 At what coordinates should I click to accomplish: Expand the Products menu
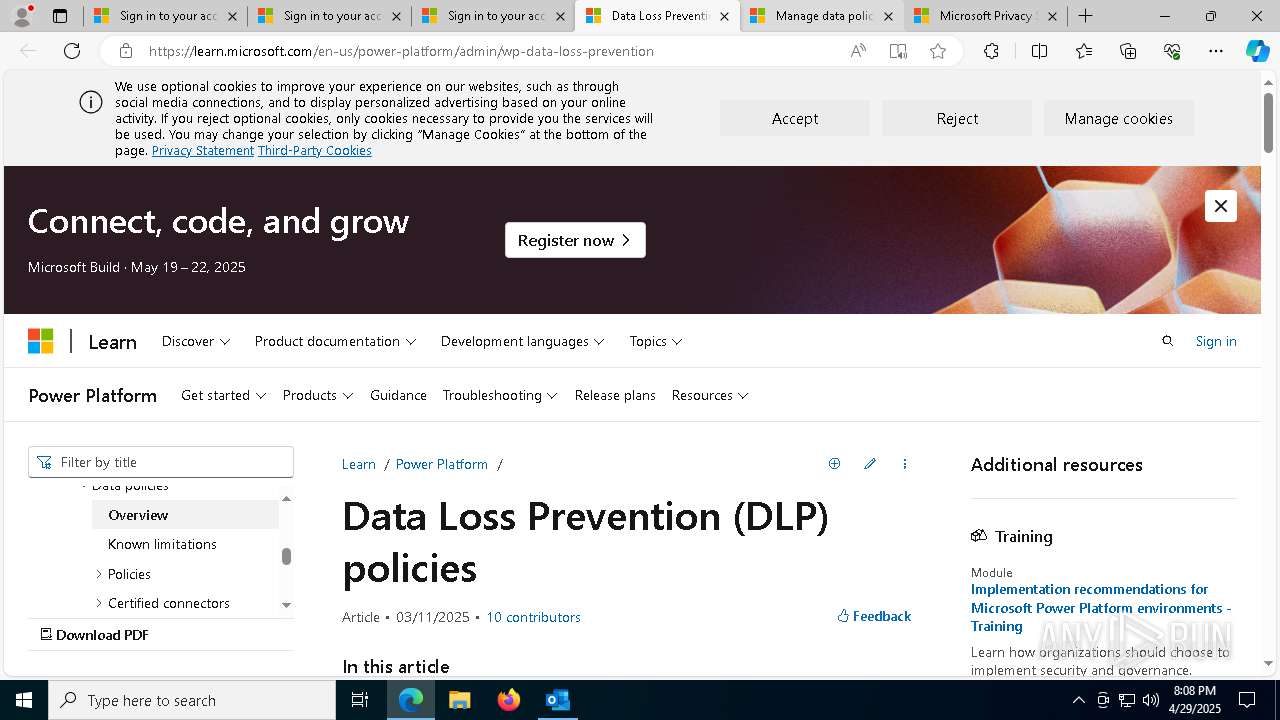click(x=318, y=395)
